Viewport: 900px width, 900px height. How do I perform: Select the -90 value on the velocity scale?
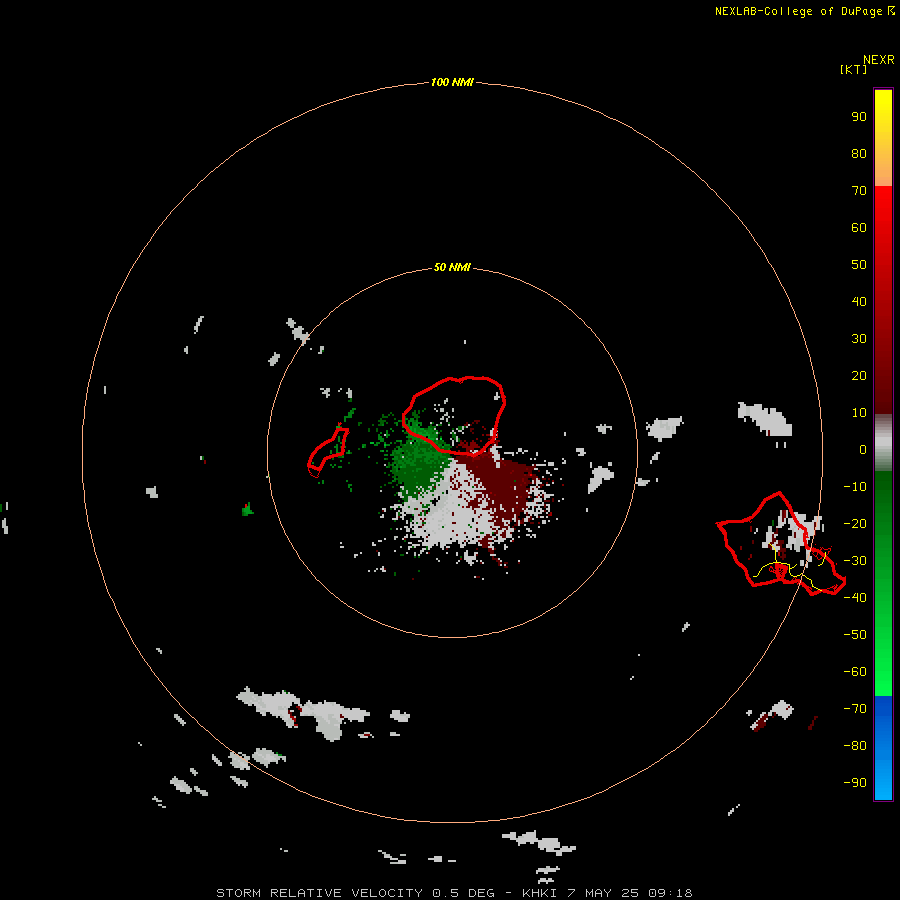[855, 783]
